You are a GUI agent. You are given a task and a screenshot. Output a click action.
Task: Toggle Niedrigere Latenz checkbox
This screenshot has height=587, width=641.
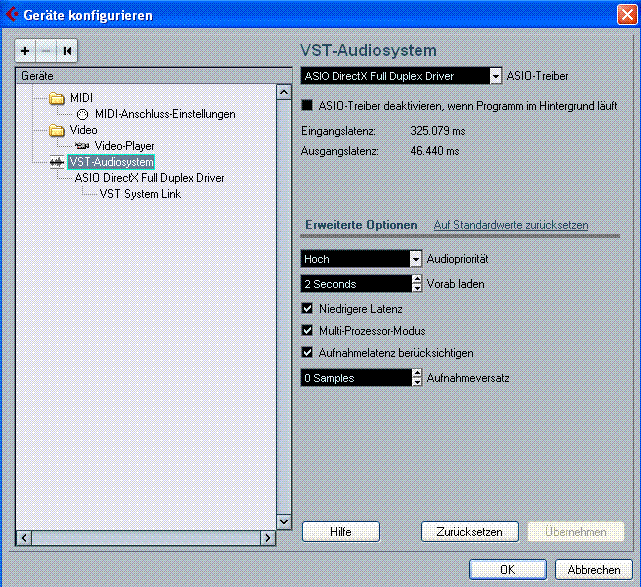(x=307, y=308)
